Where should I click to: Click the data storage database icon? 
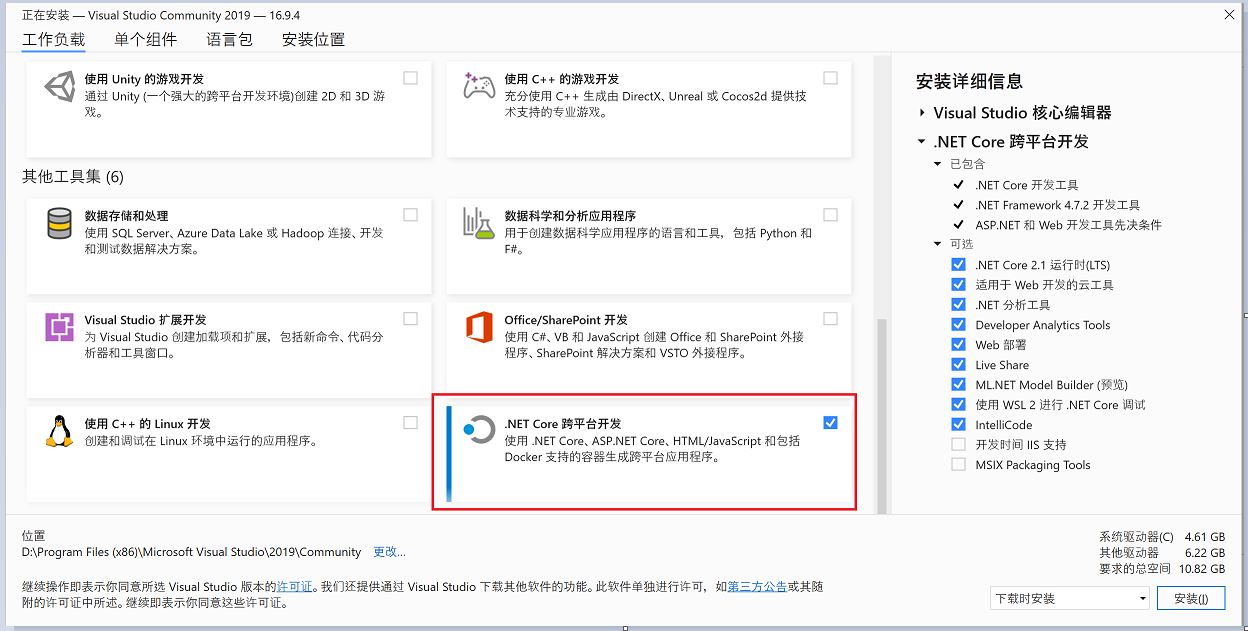click(59, 223)
